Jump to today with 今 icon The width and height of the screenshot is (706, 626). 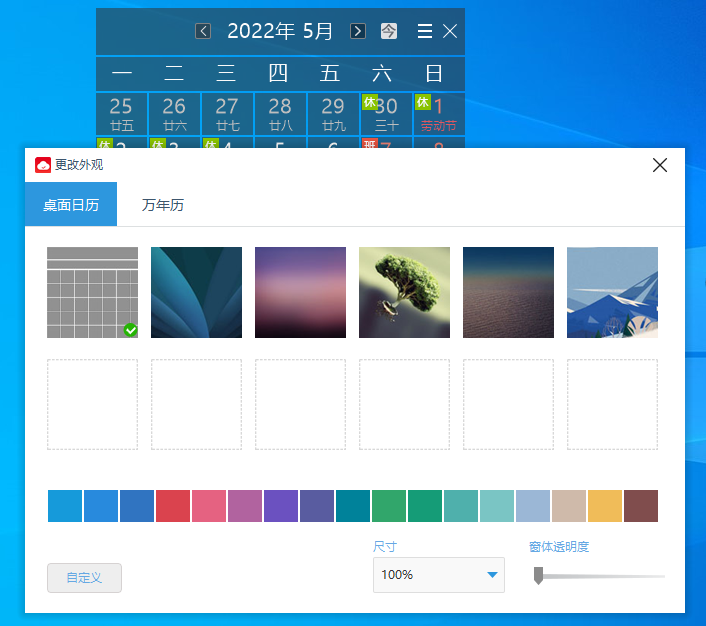(389, 31)
